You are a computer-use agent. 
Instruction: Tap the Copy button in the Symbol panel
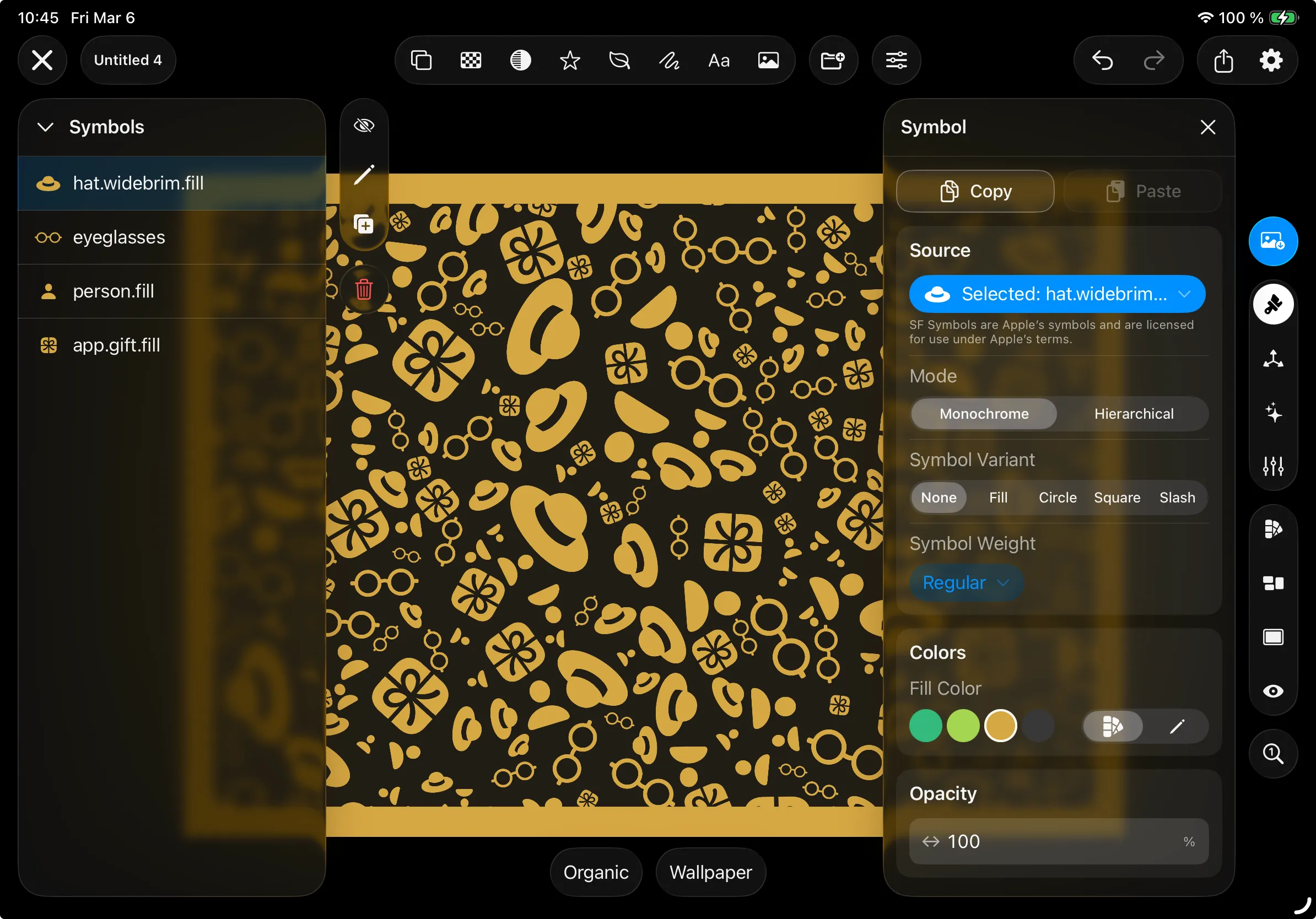pos(975,191)
